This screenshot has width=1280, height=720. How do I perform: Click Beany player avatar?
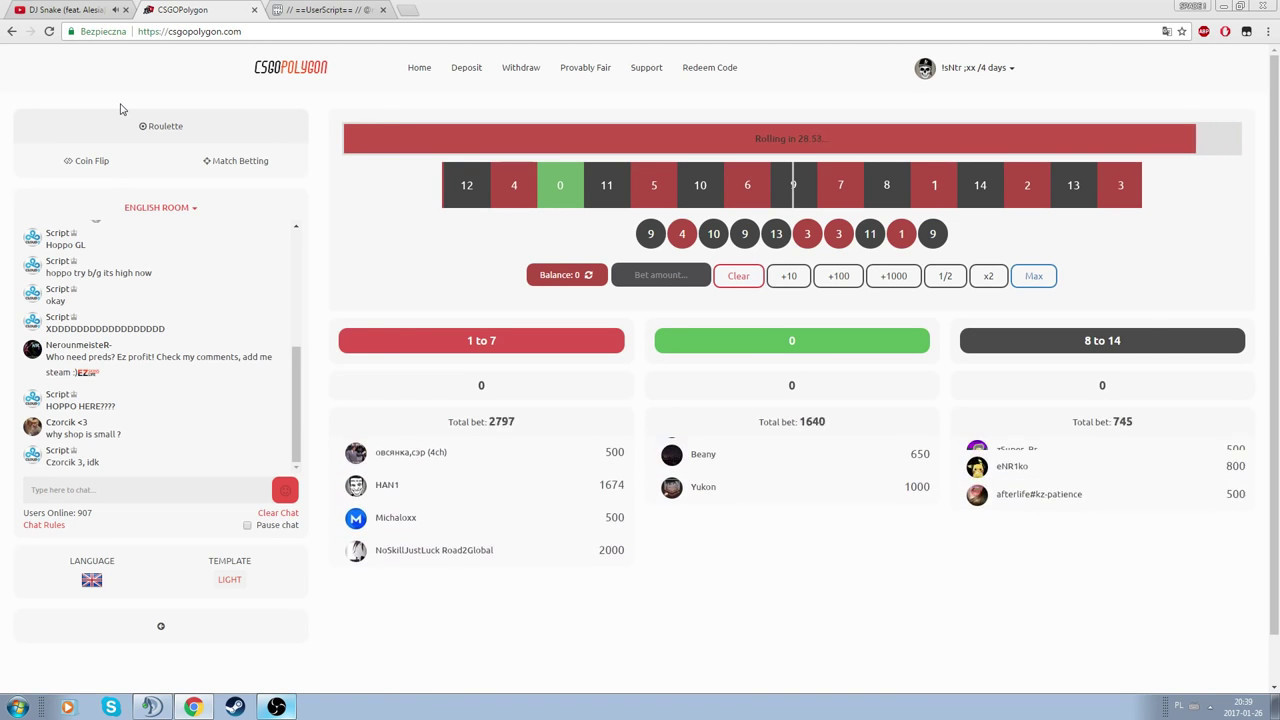point(672,455)
